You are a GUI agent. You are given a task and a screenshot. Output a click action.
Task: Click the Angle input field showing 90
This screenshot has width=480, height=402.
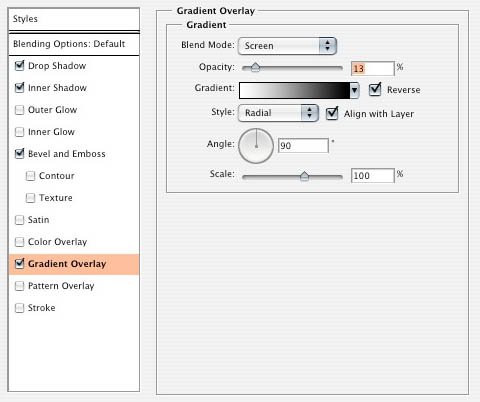[303, 146]
